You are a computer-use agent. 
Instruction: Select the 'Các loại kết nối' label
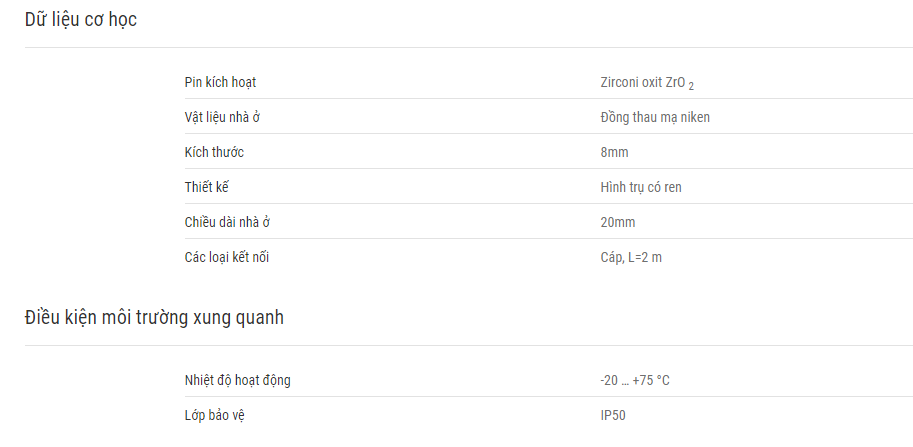[227, 257]
